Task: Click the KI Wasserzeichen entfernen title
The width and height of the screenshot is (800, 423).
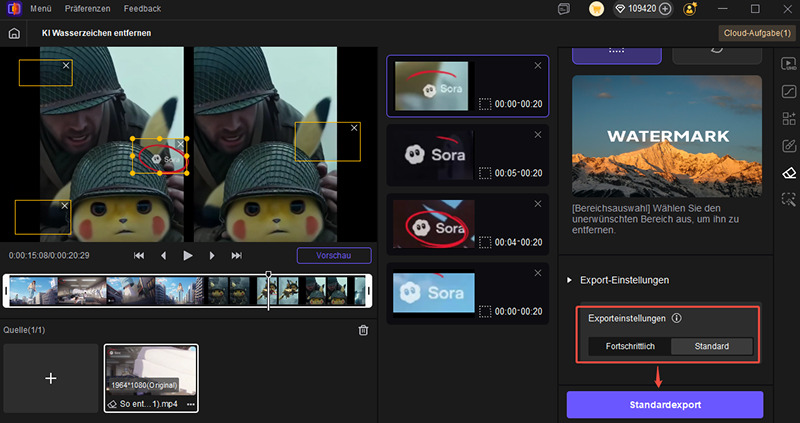Action: click(x=96, y=33)
